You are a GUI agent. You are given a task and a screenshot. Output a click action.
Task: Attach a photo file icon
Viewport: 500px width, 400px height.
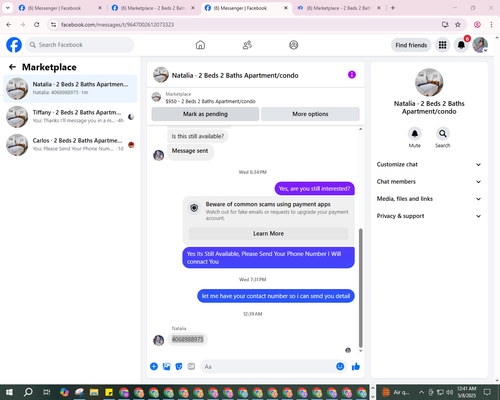tap(166, 367)
